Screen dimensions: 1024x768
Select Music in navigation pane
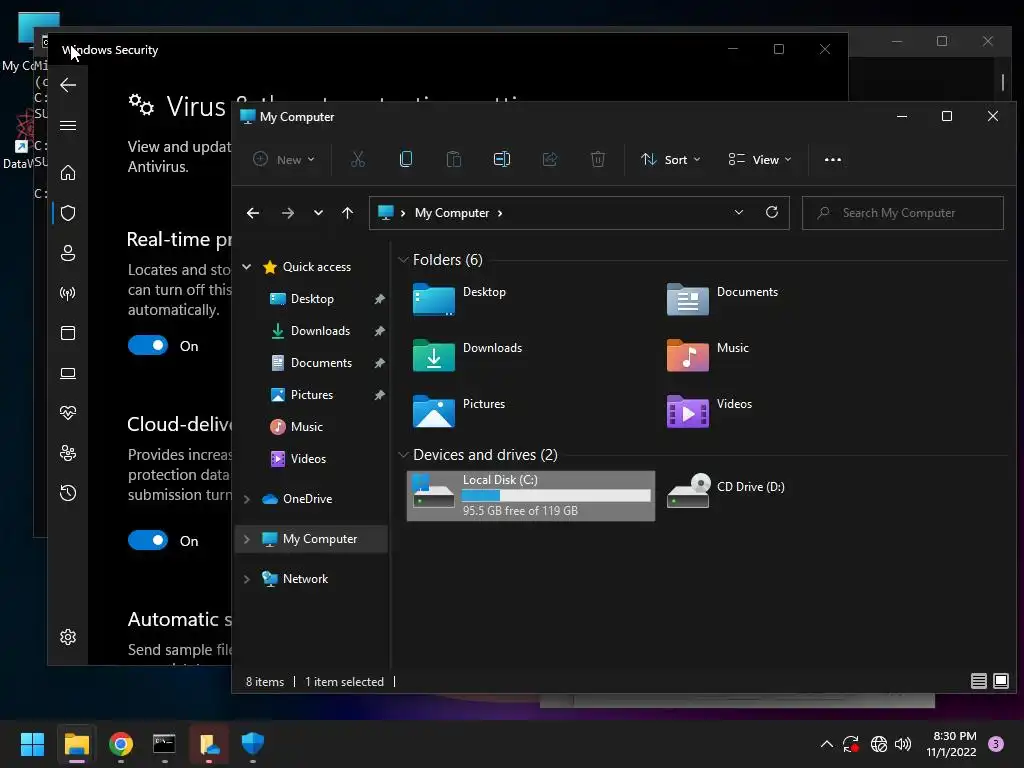click(x=306, y=426)
